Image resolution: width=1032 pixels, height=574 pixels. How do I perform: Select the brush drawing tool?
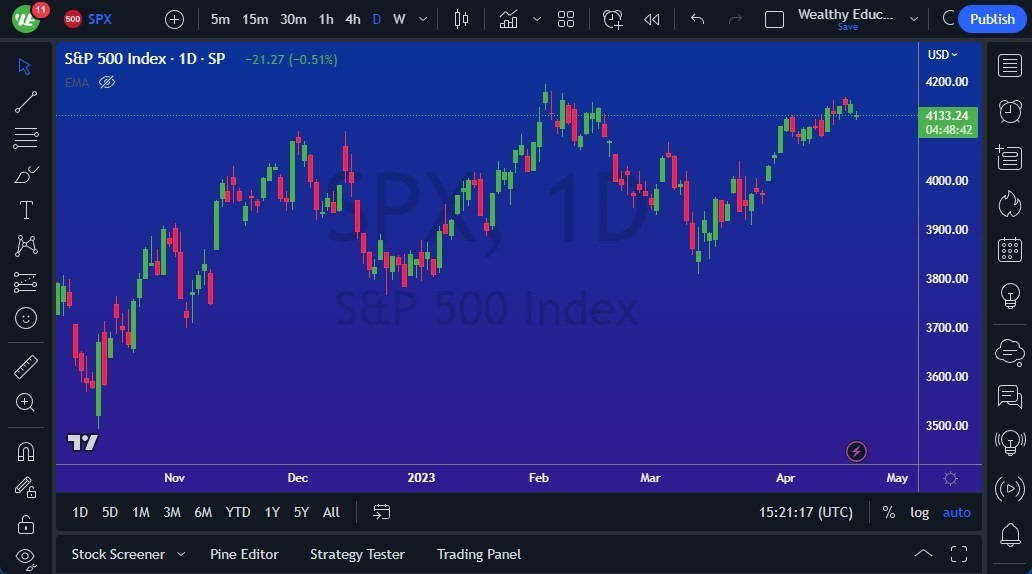26,174
